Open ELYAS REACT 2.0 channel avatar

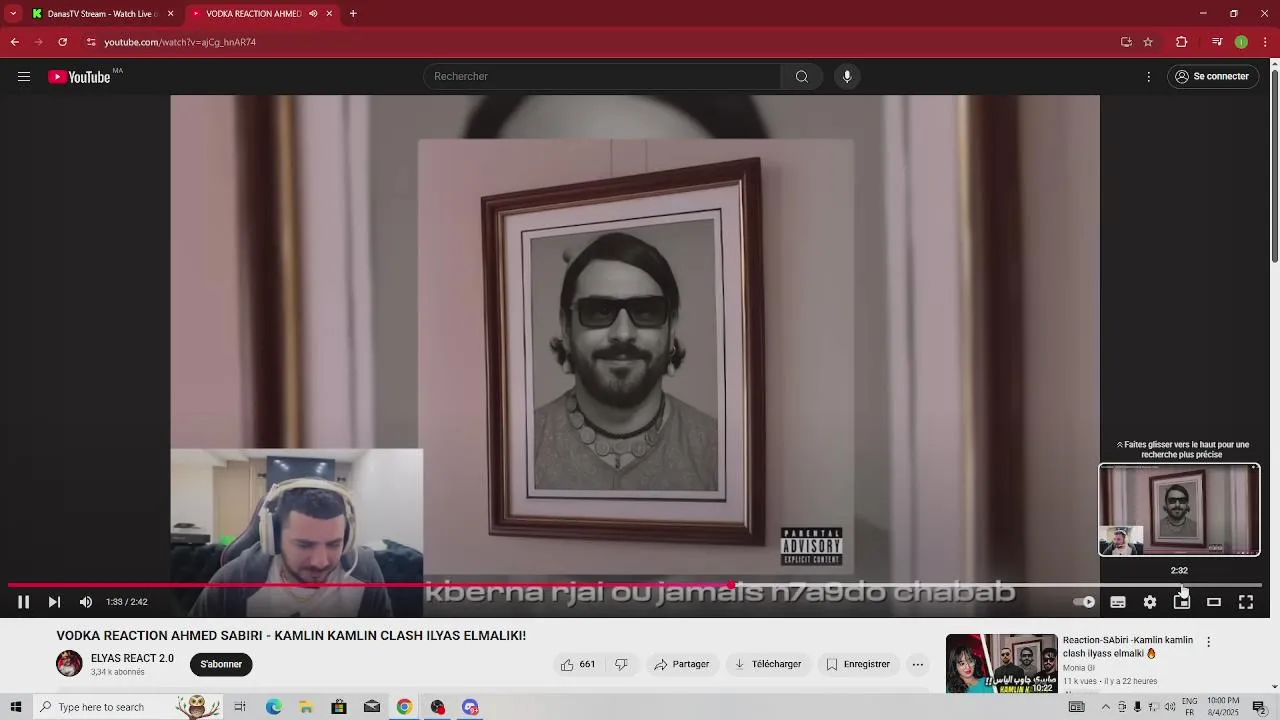(69, 664)
